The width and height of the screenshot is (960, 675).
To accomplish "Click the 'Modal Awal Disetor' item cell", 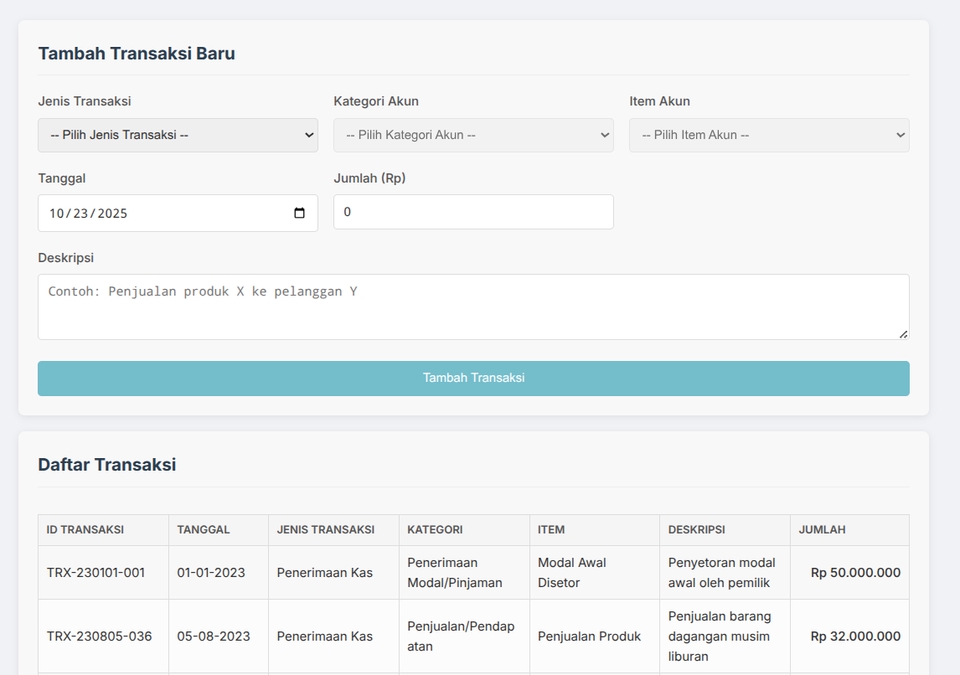I will [594, 572].
